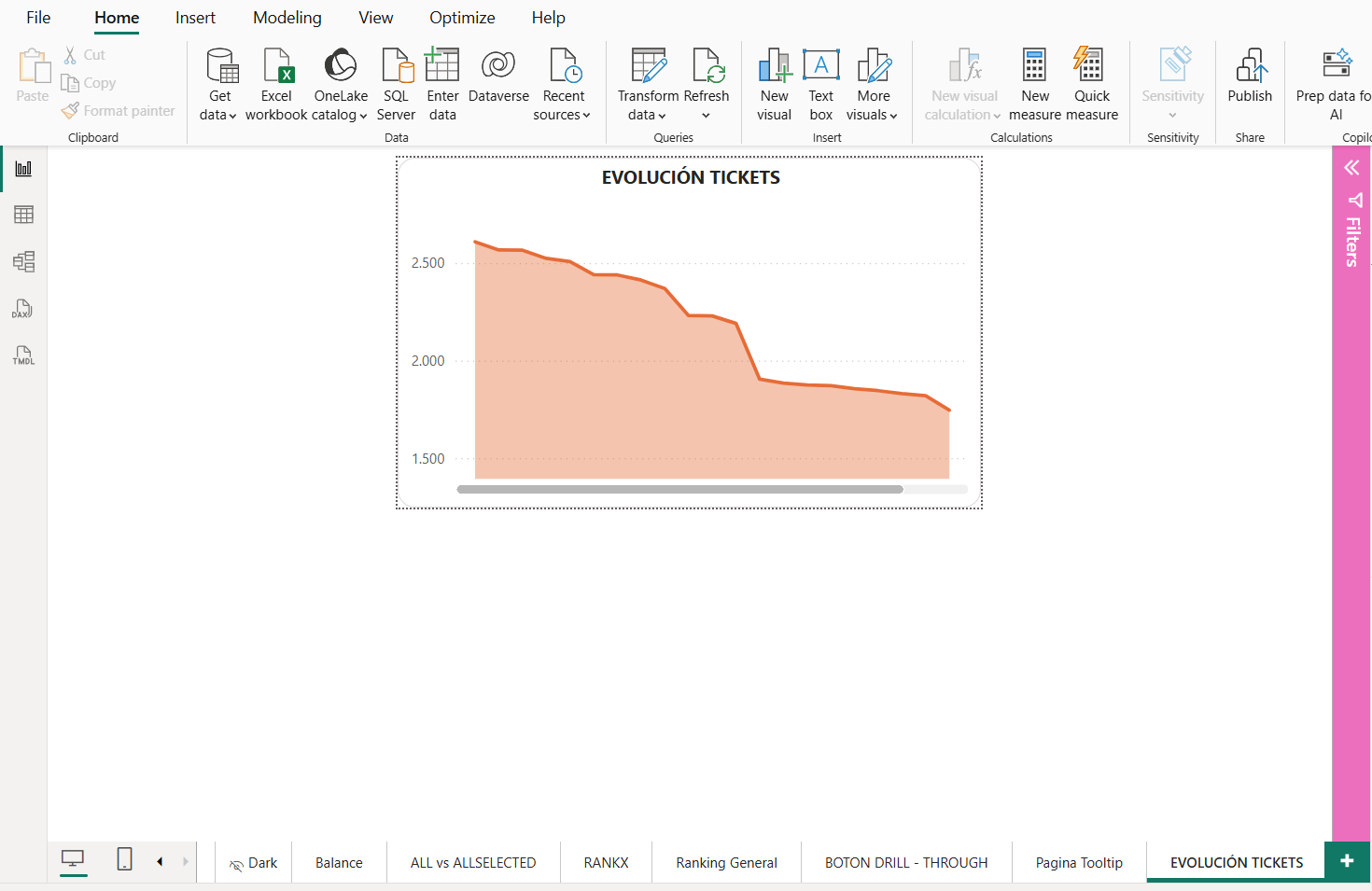Open TMDL view icon
Viewport: 1372px width, 891px height.
23,355
